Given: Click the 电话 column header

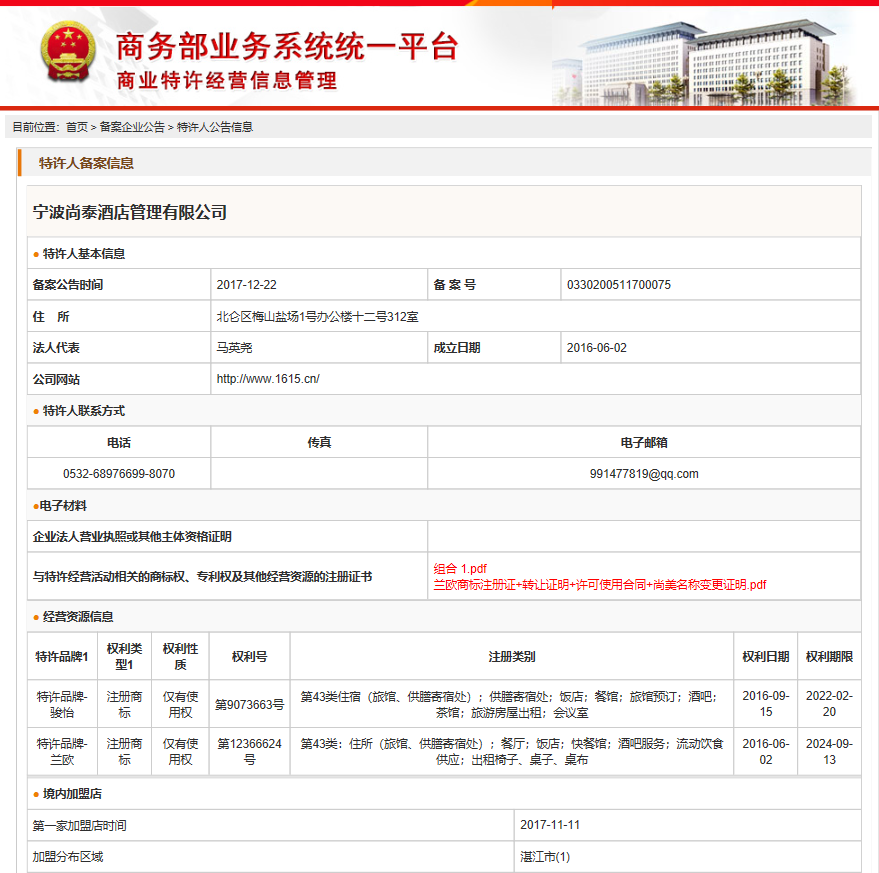Looking at the screenshot, I should pos(119,442).
